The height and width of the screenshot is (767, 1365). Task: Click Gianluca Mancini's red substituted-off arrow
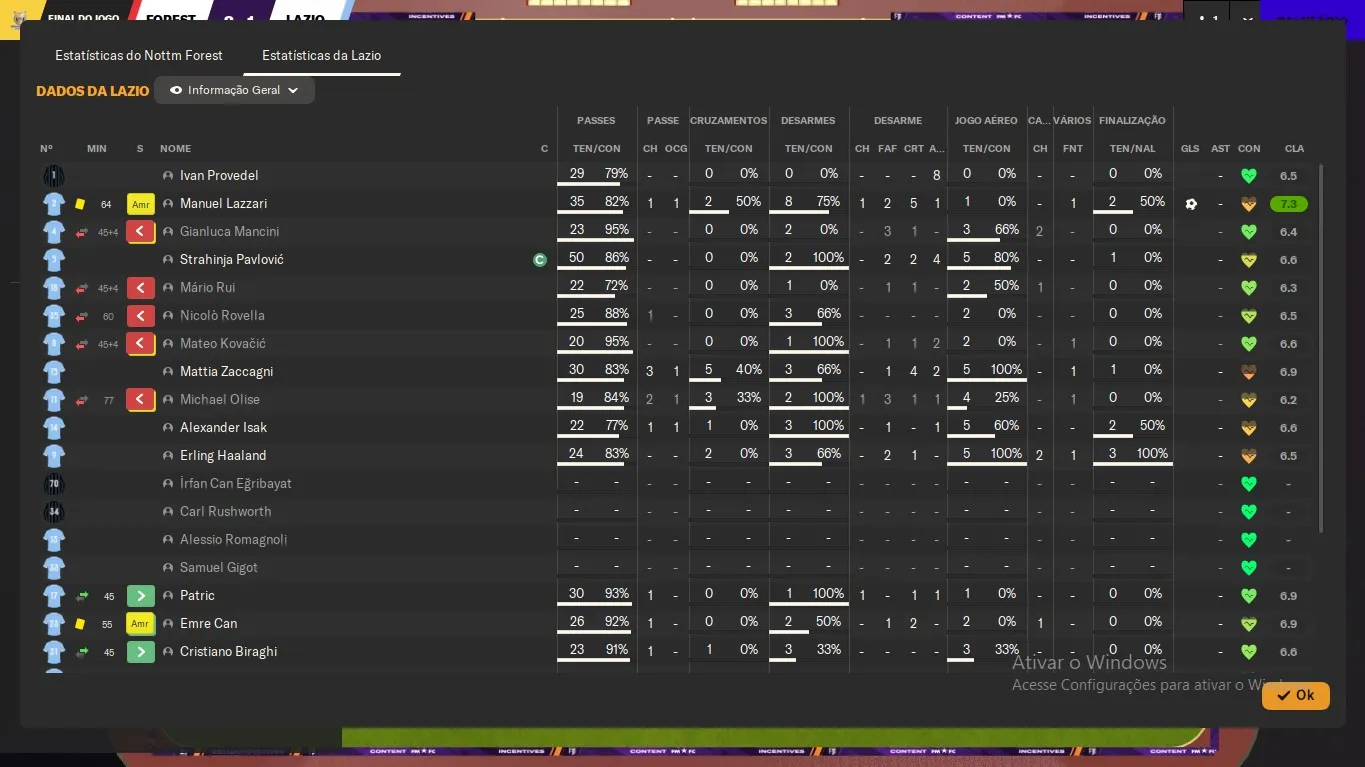click(140, 232)
